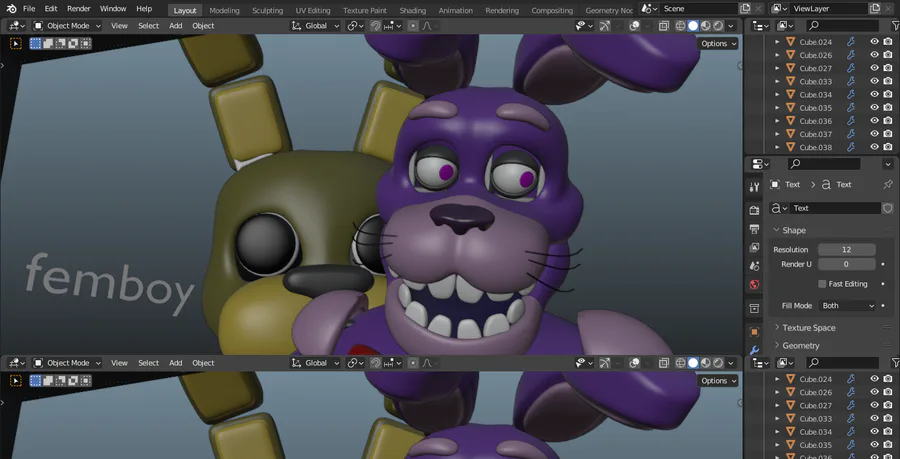Open the Edit menu
The image size is (900, 459).
(51, 9)
